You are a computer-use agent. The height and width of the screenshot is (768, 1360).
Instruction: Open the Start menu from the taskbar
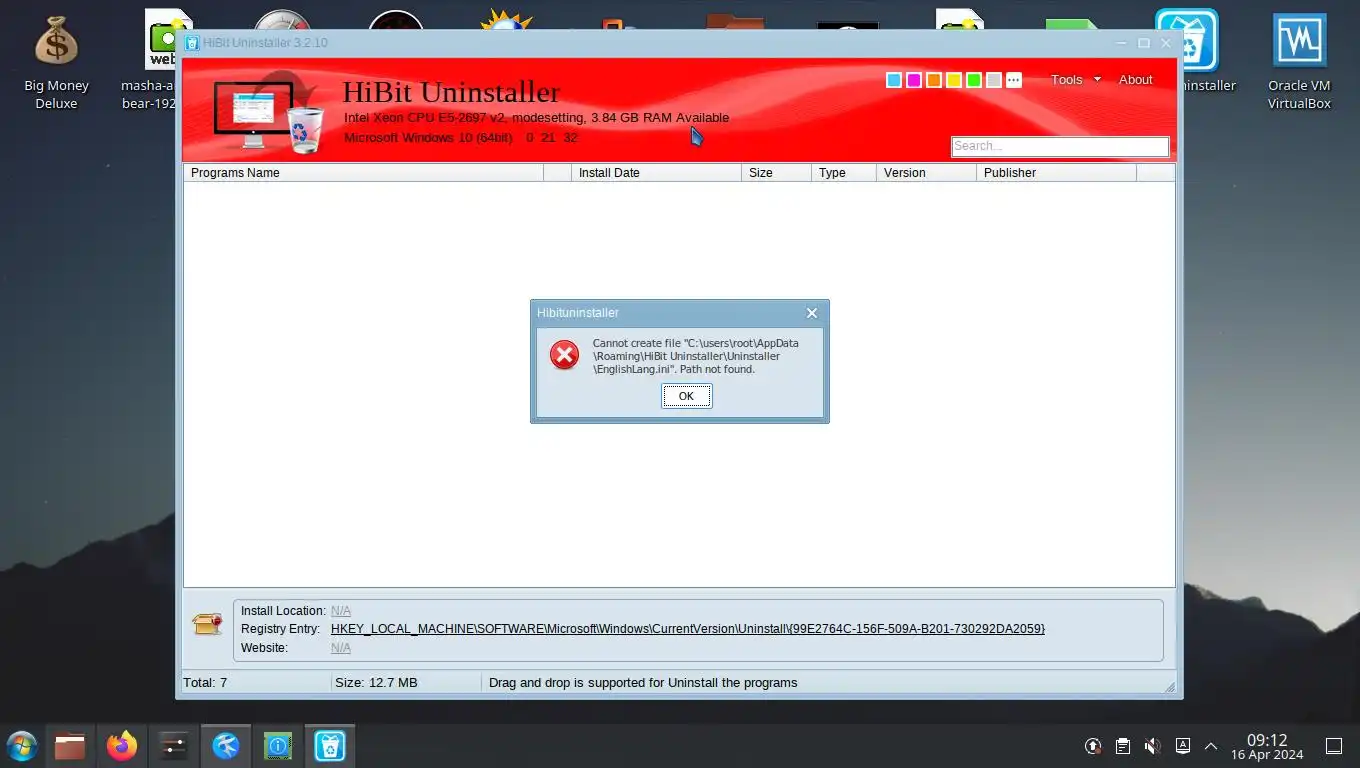point(21,746)
